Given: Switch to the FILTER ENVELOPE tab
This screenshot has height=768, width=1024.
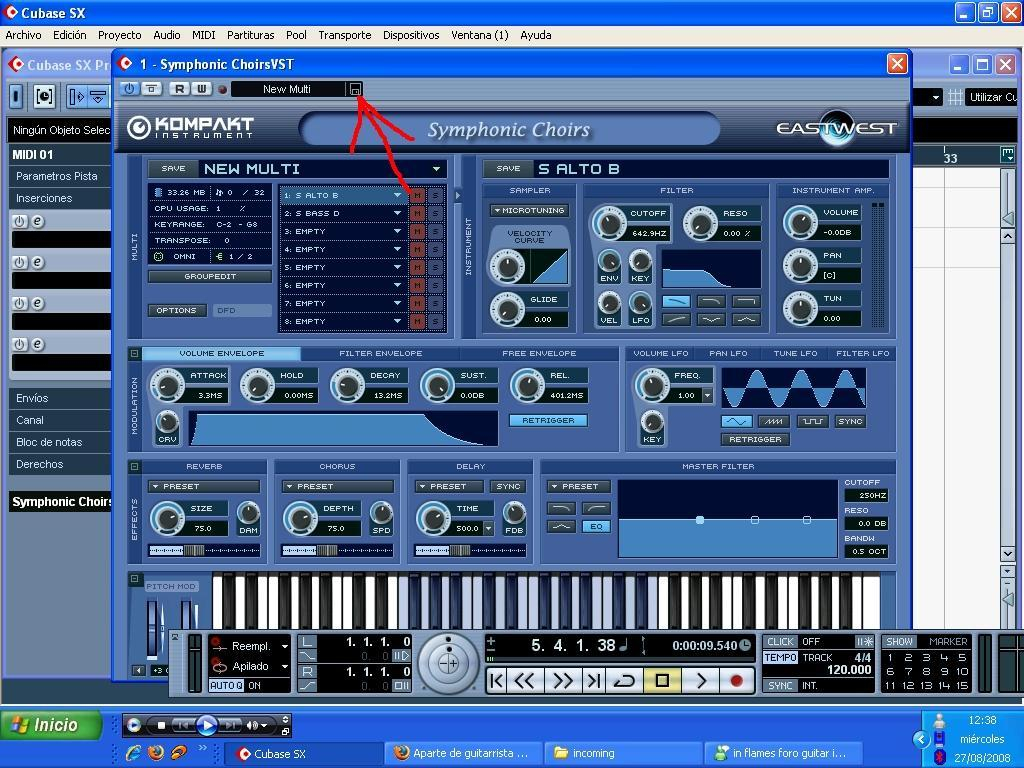Looking at the screenshot, I should 381,353.
